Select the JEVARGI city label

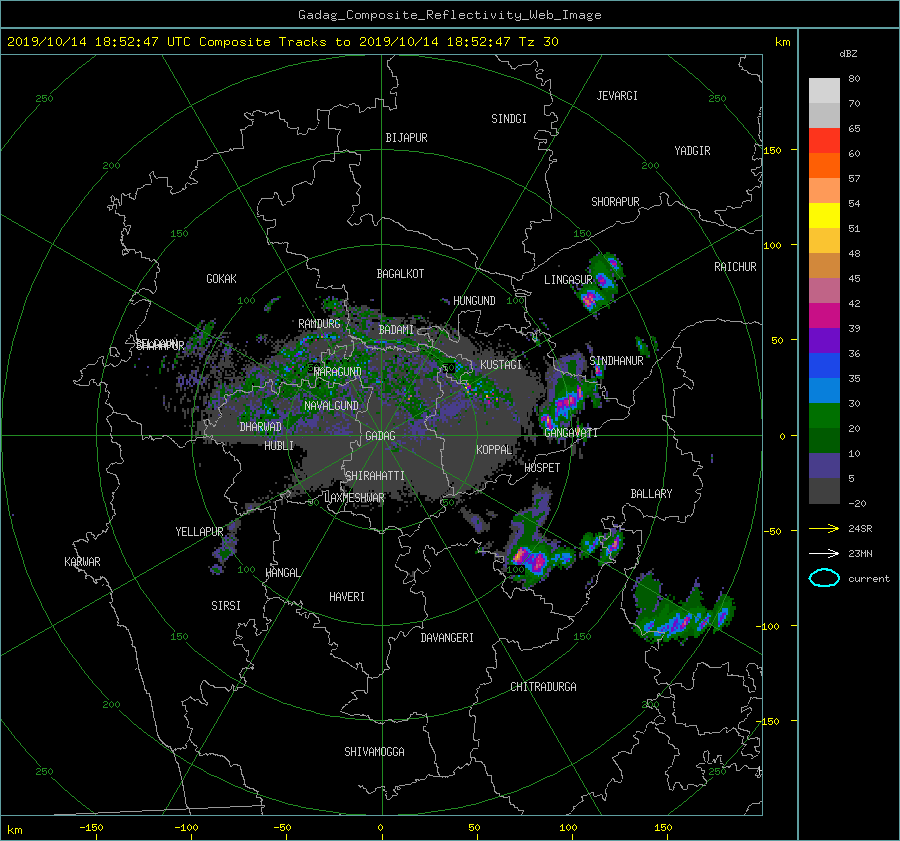coord(617,96)
